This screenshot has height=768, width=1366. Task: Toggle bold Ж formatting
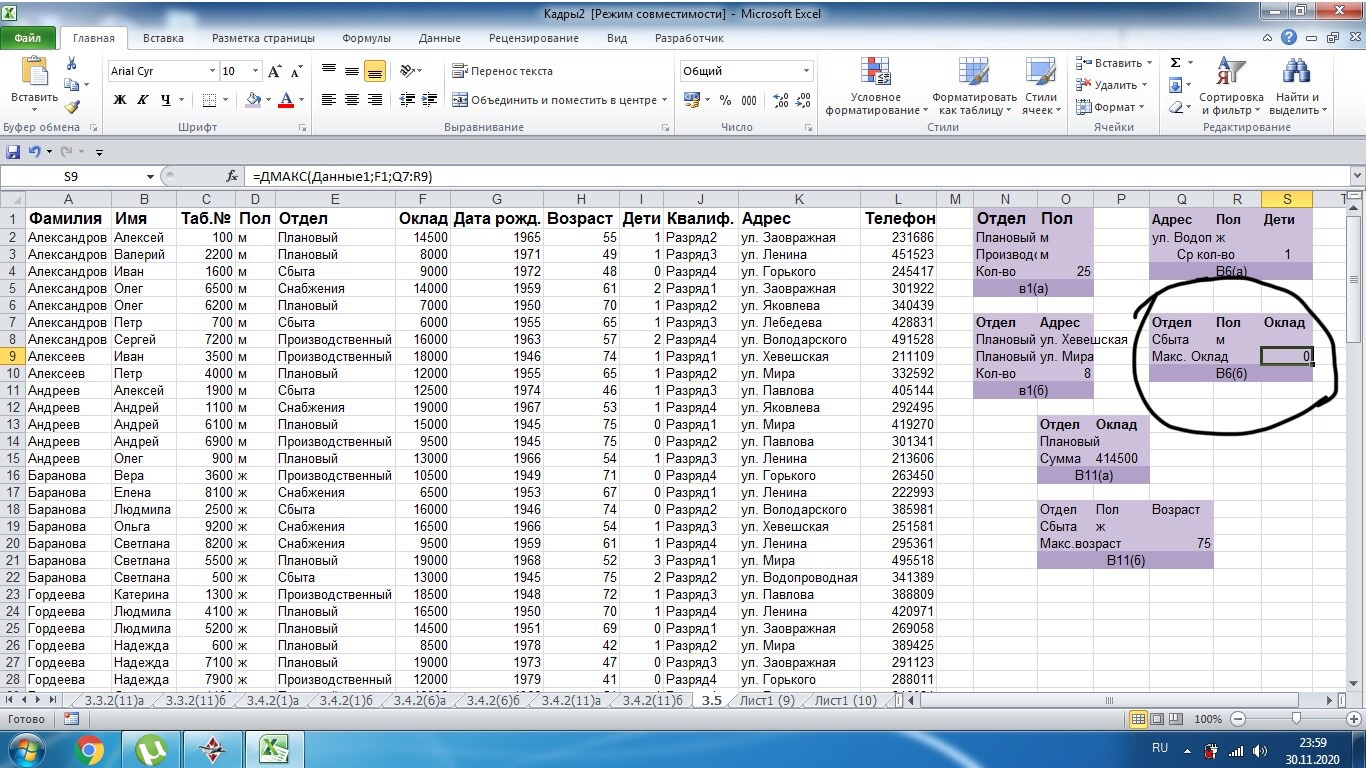click(x=120, y=100)
